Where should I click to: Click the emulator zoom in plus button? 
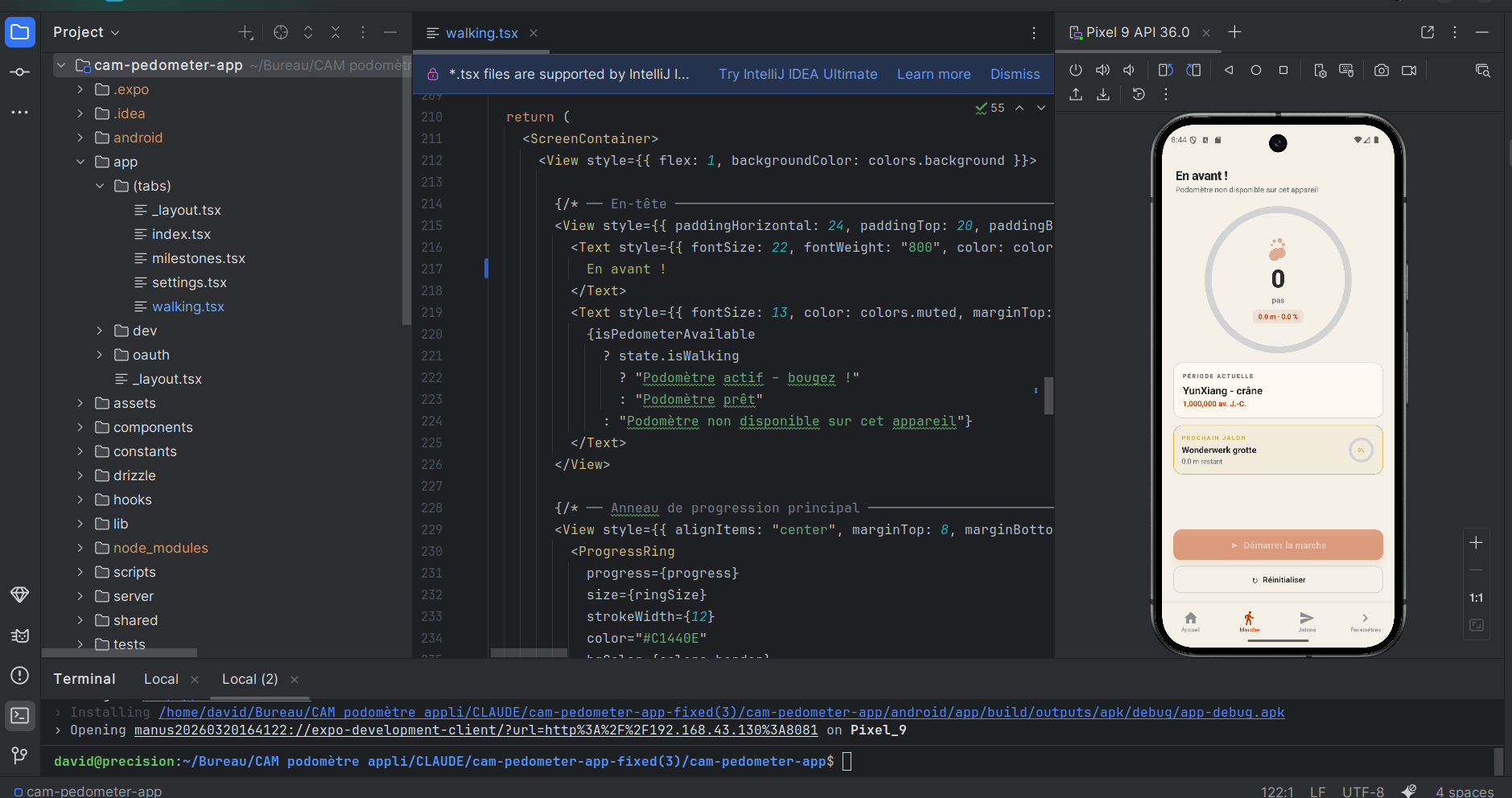point(1476,543)
